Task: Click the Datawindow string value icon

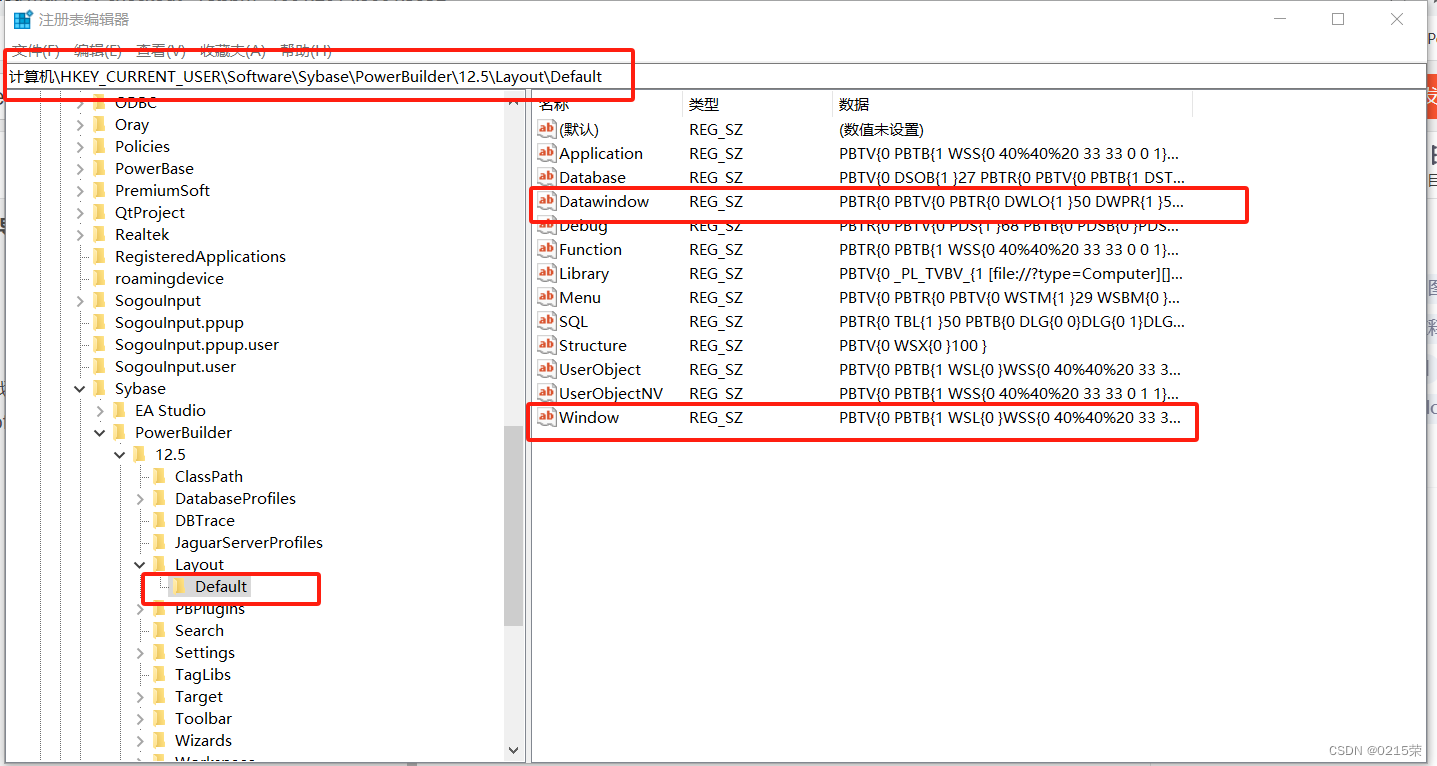Action: (546, 201)
